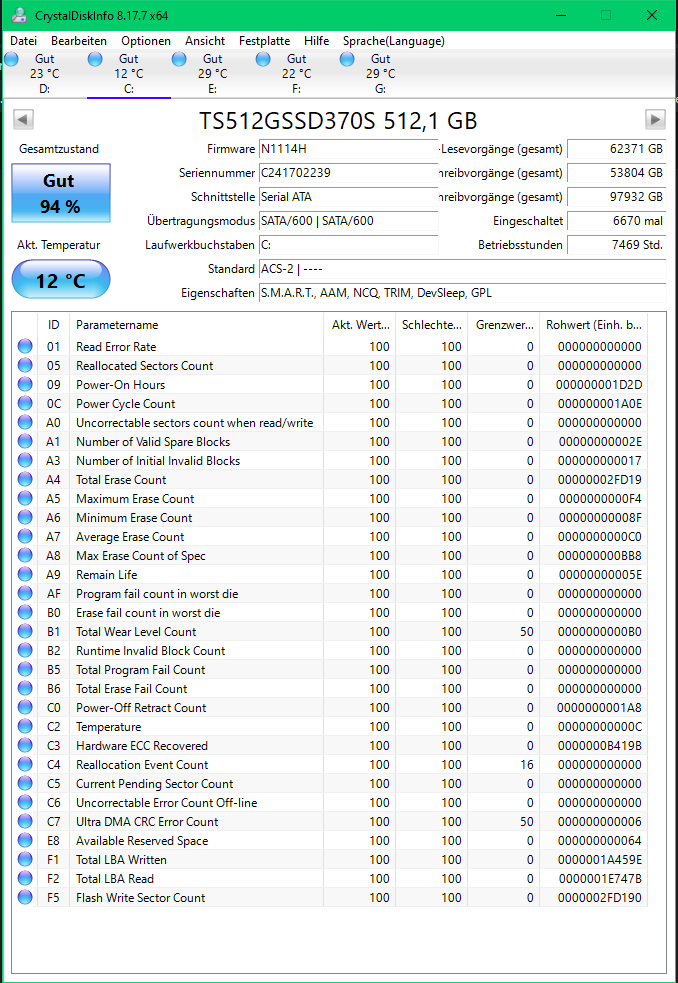Open the Sprache(Language) menu
This screenshot has width=678, height=983.
pyautogui.click(x=394, y=41)
